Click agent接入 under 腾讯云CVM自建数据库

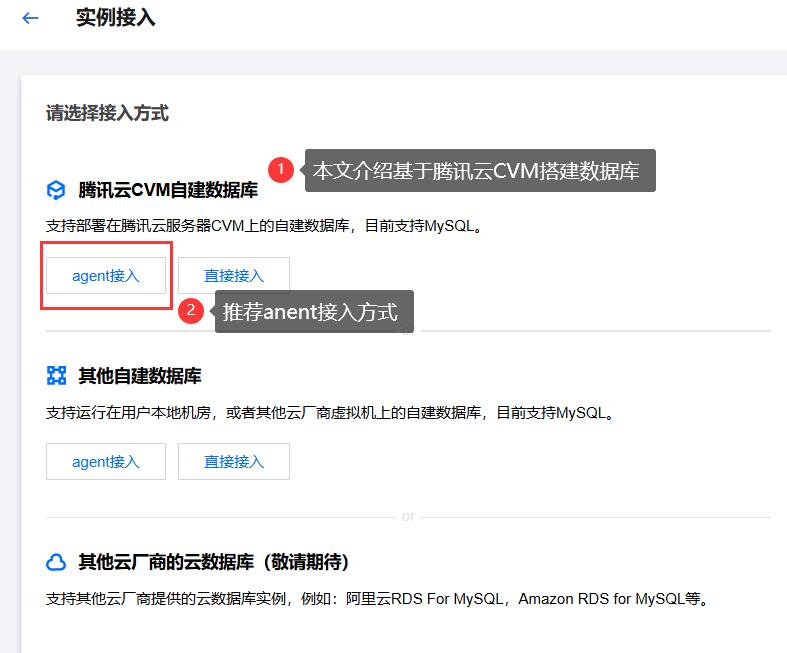[106, 276]
